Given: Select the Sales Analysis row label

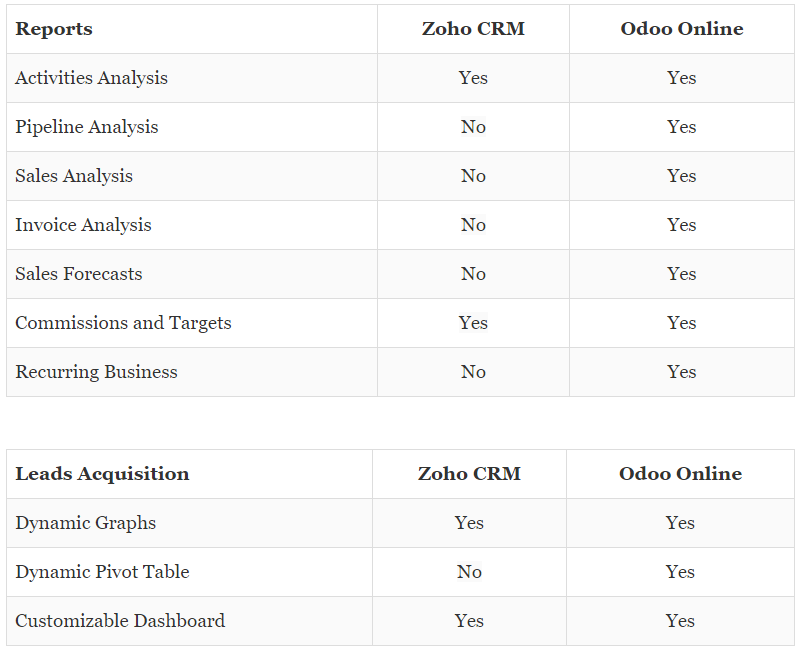Looking at the screenshot, I should click(x=74, y=176).
